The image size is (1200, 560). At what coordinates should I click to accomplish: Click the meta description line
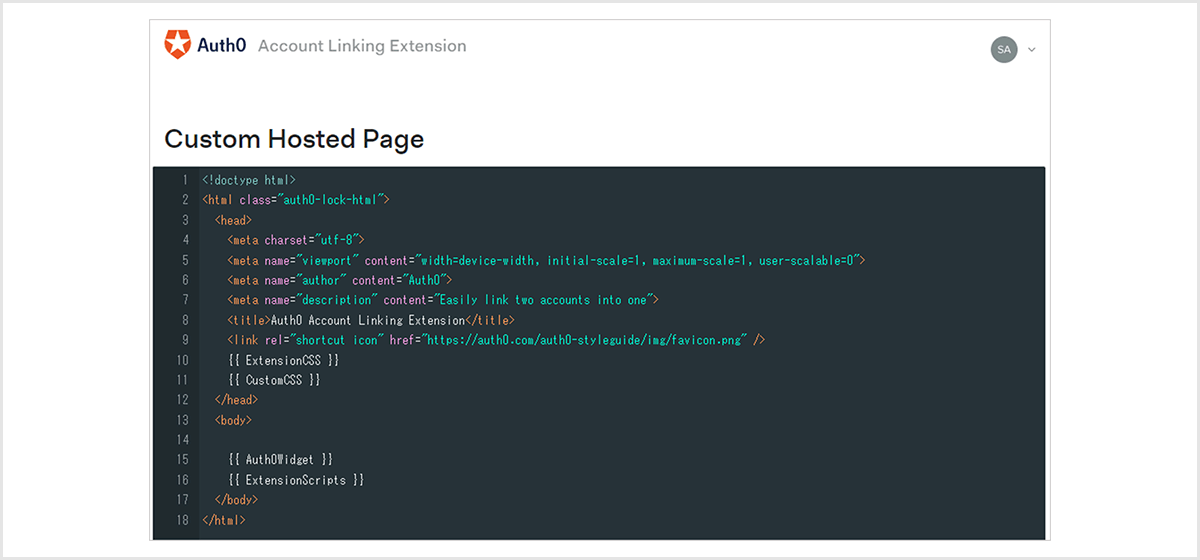point(443,300)
